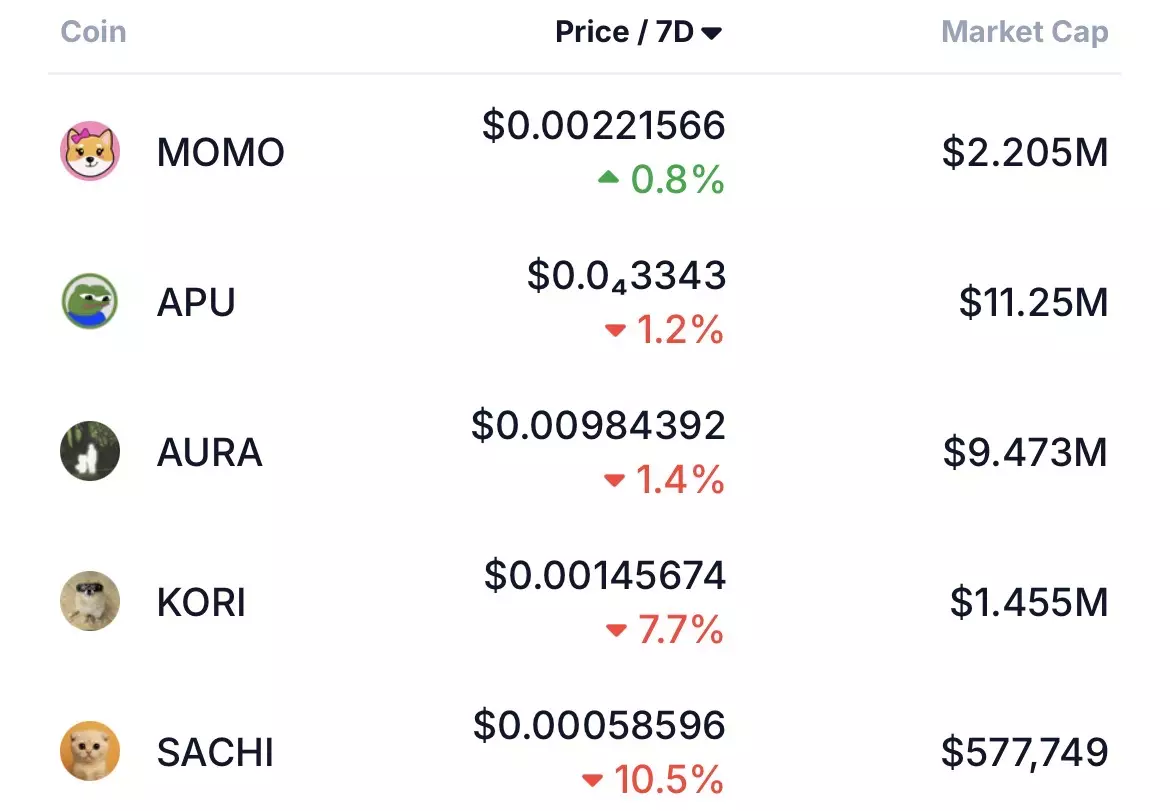The height and width of the screenshot is (811, 1170).
Task: Click the red down arrow beside 1.2%
Action: tap(615, 330)
